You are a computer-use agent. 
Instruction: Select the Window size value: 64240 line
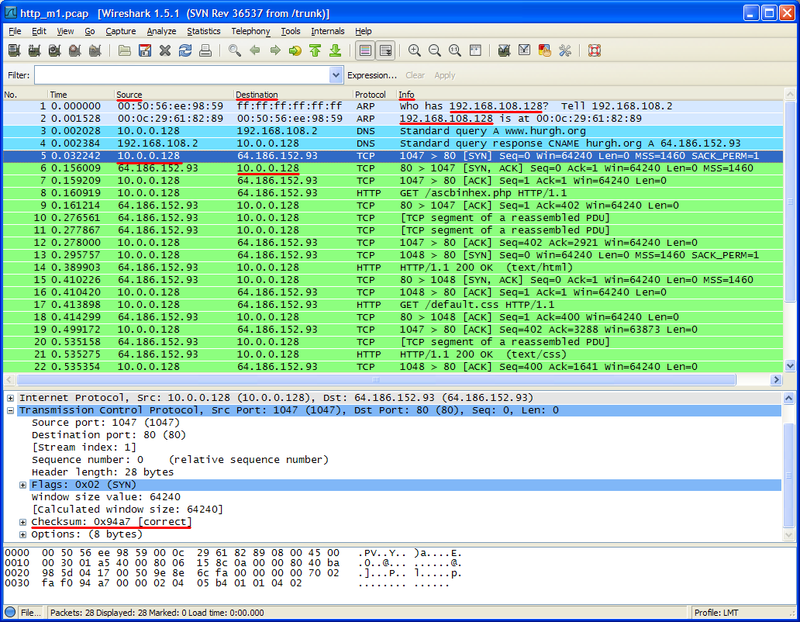point(106,497)
